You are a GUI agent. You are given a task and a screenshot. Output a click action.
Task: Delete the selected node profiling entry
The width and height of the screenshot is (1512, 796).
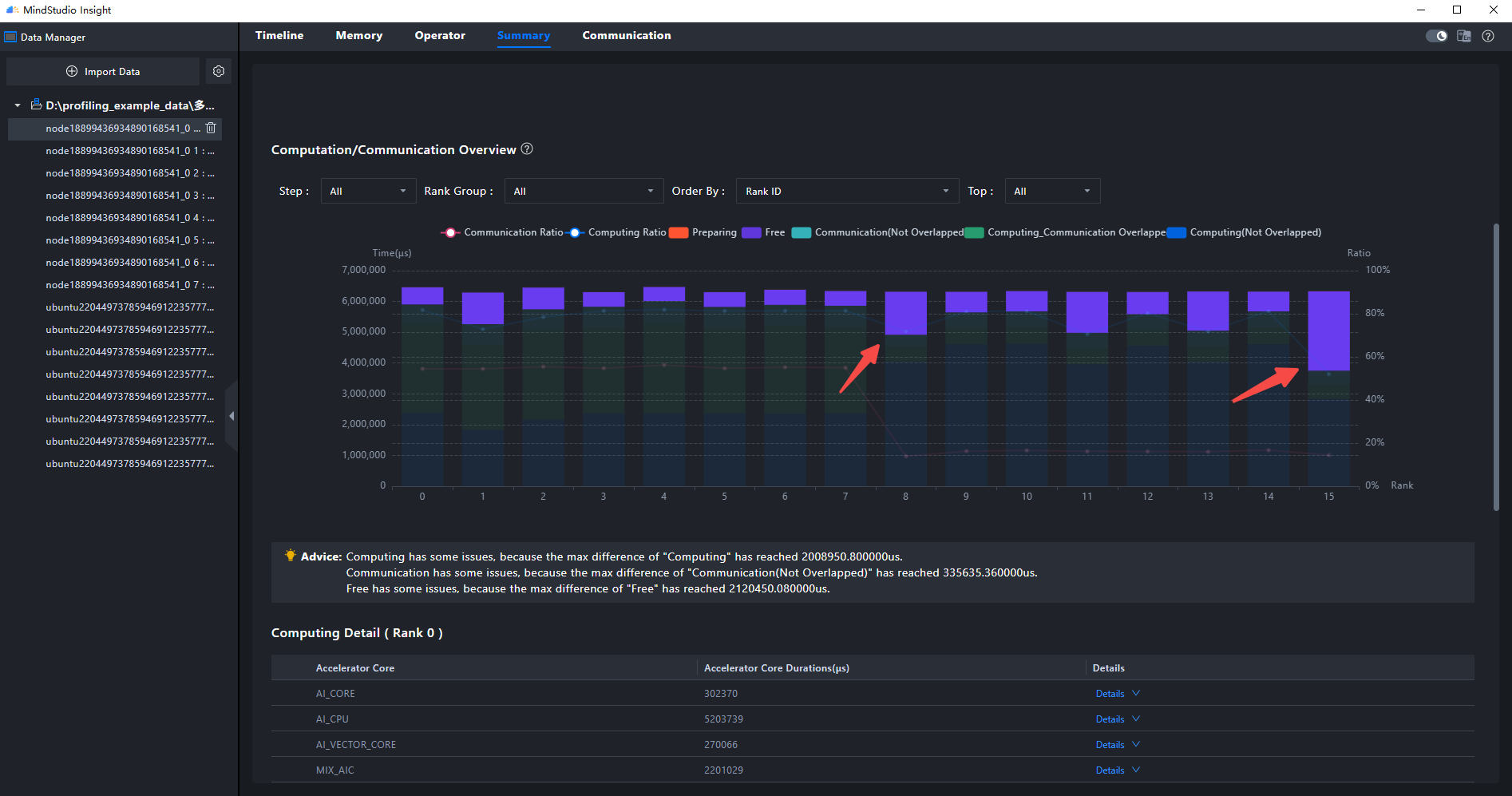pos(211,128)
